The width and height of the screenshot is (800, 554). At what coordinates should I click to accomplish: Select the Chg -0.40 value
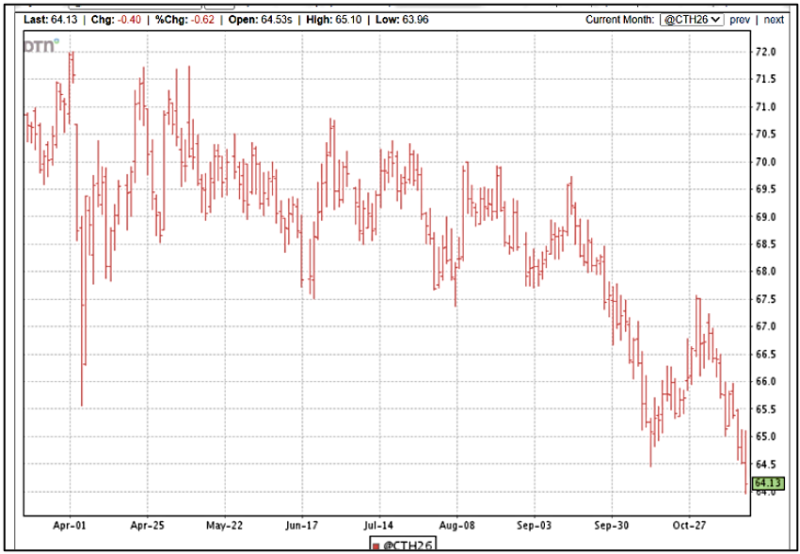129,19
